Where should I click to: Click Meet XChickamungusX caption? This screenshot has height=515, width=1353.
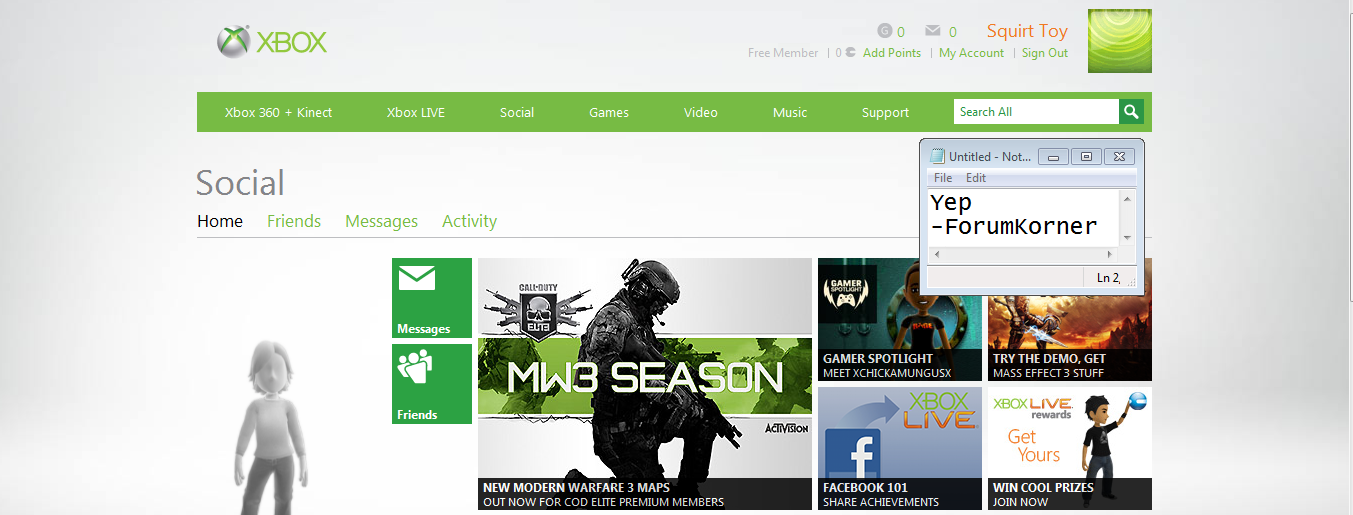(x=888, y=373)
